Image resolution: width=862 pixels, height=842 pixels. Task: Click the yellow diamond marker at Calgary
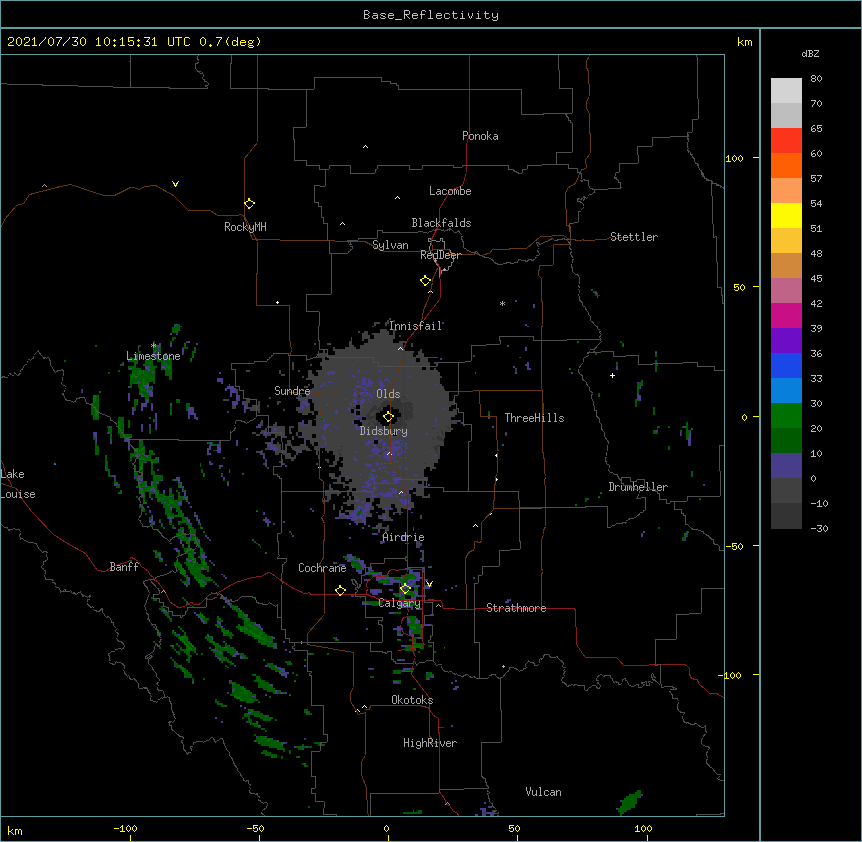tap(405, 589)
